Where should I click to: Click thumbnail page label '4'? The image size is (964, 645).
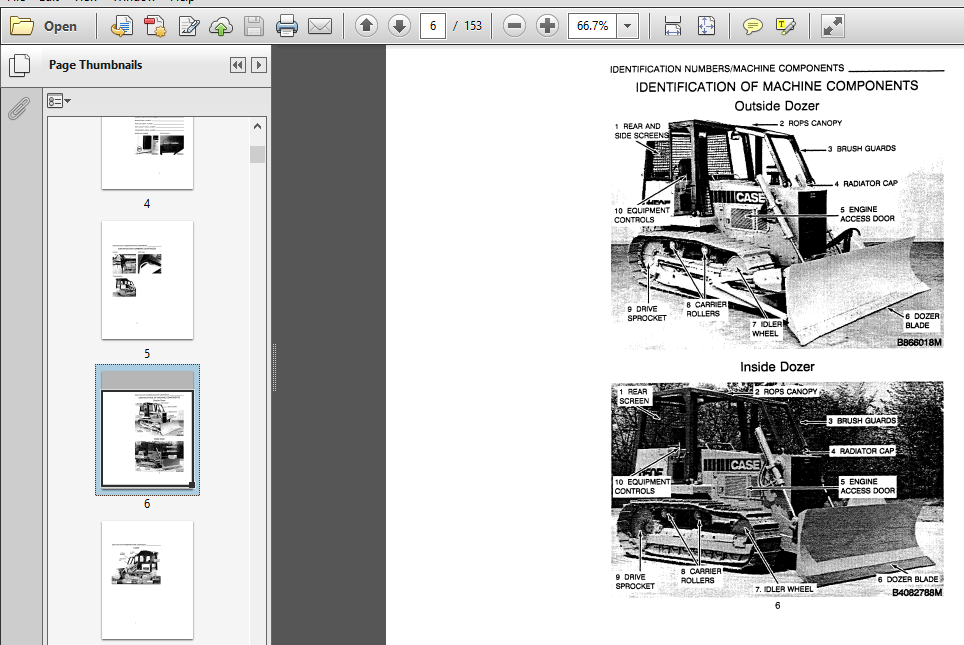coord(147,204)
